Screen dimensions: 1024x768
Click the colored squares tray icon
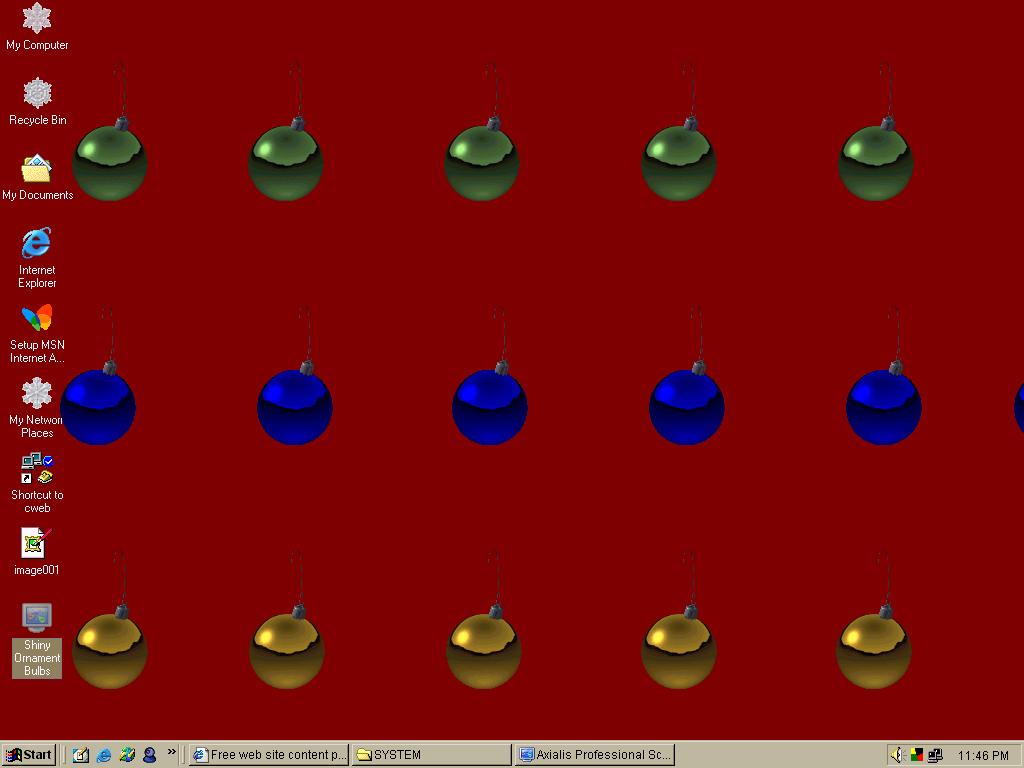tap(916, 755)
